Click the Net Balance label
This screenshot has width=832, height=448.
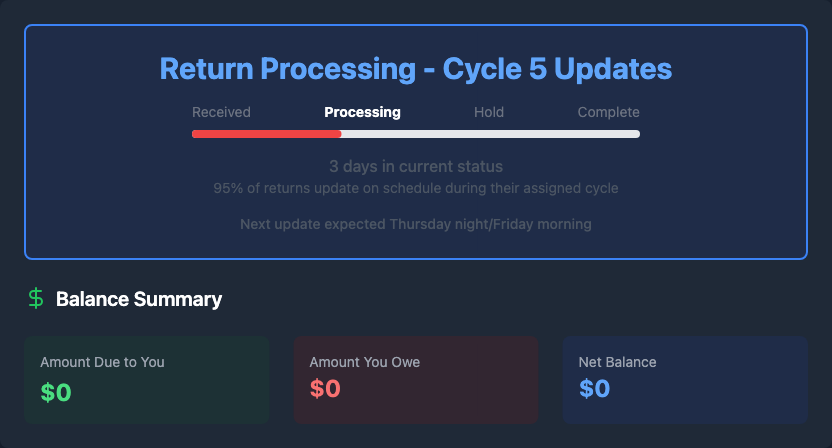[x=617, y=362]
